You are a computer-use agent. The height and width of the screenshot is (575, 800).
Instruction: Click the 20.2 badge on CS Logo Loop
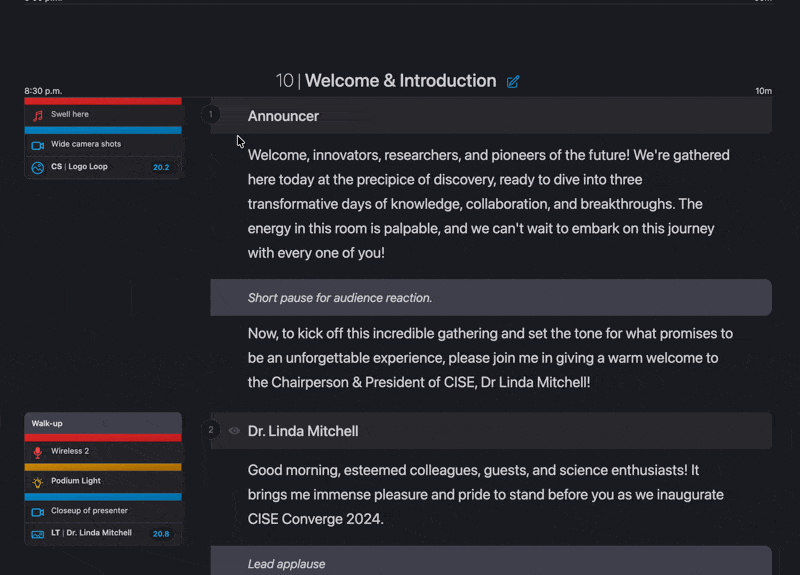(161, 168)
